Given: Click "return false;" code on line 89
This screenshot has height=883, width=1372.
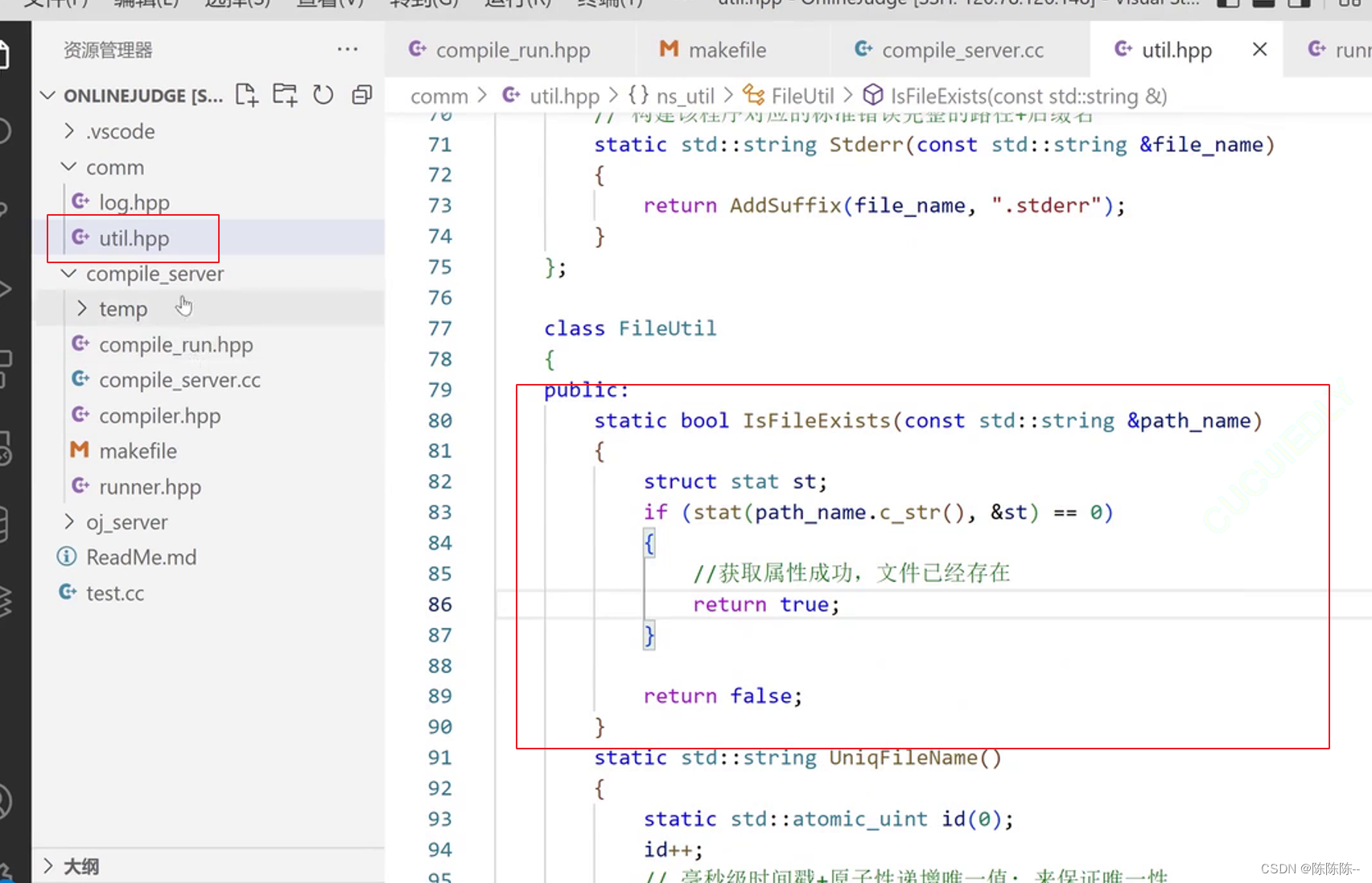Looking at the screenshot, I should click(x=723, y=696).
